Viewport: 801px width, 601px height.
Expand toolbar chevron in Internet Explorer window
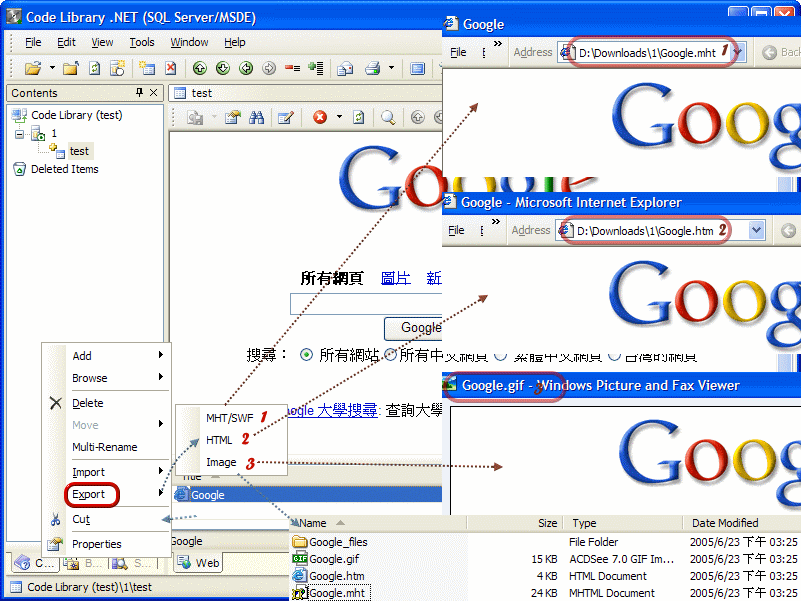(496, 221)
